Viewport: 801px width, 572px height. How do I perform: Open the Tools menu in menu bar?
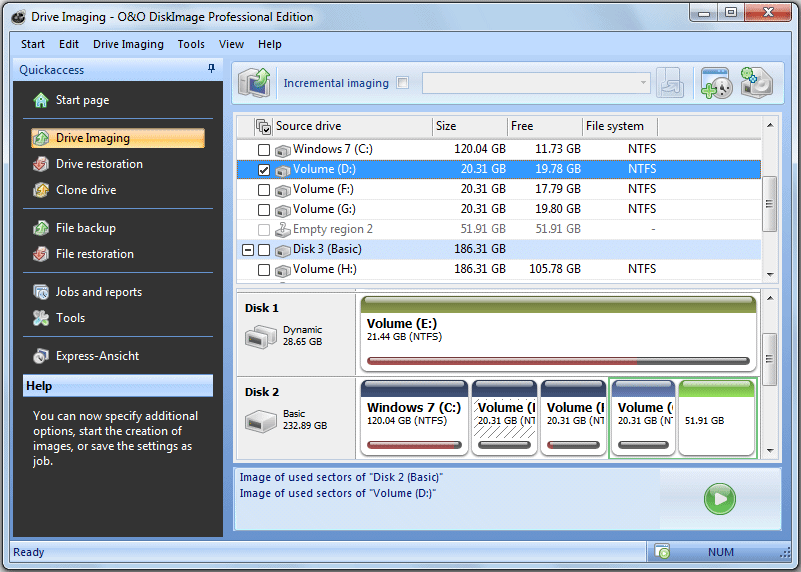[191, 44]
